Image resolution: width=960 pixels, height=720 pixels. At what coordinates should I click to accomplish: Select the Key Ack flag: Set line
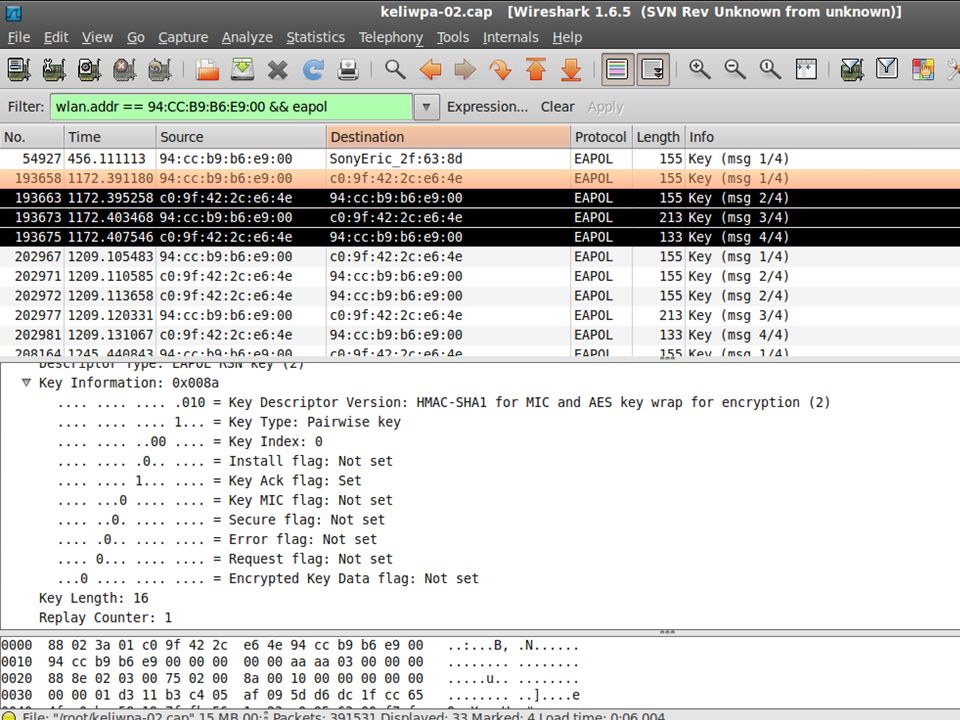tap(209, 481)
